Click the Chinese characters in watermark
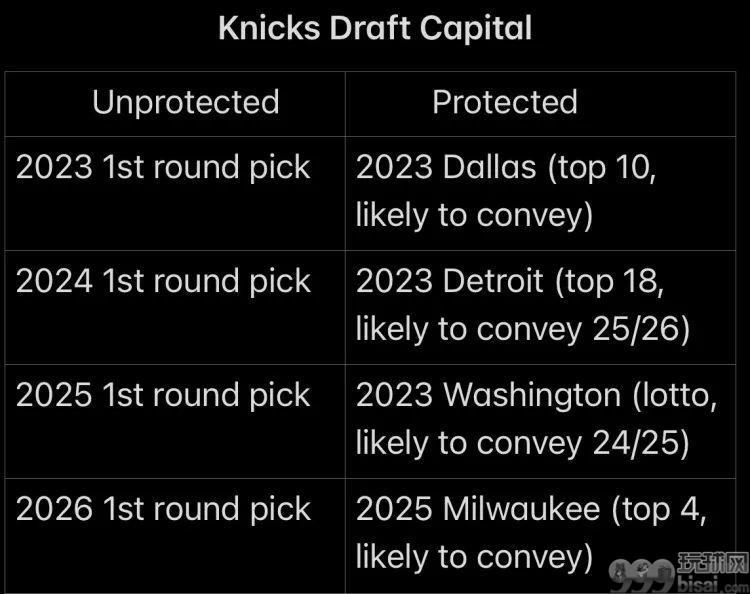 [713, 564]
